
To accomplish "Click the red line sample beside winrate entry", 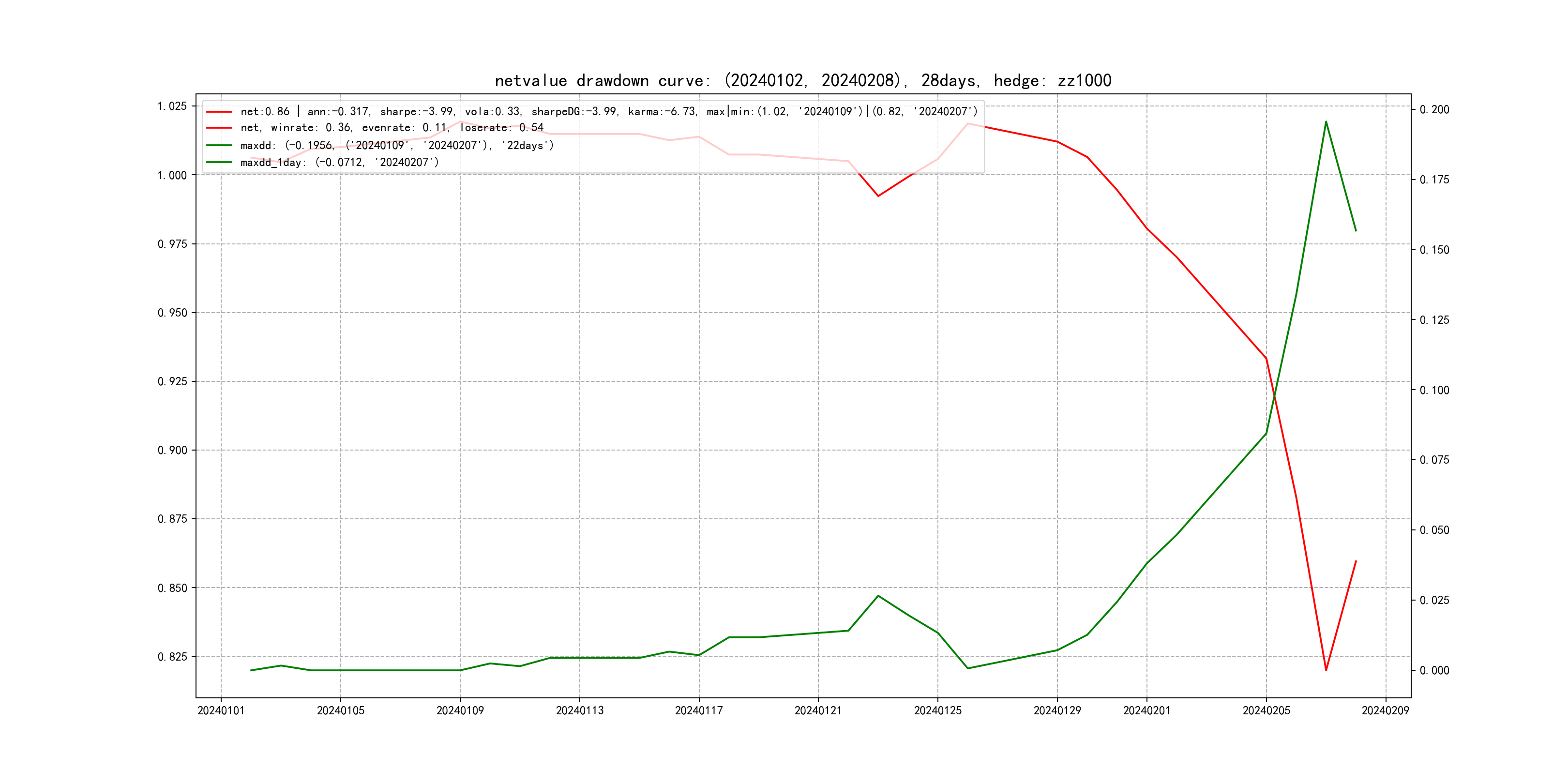I will pos(219,128).
